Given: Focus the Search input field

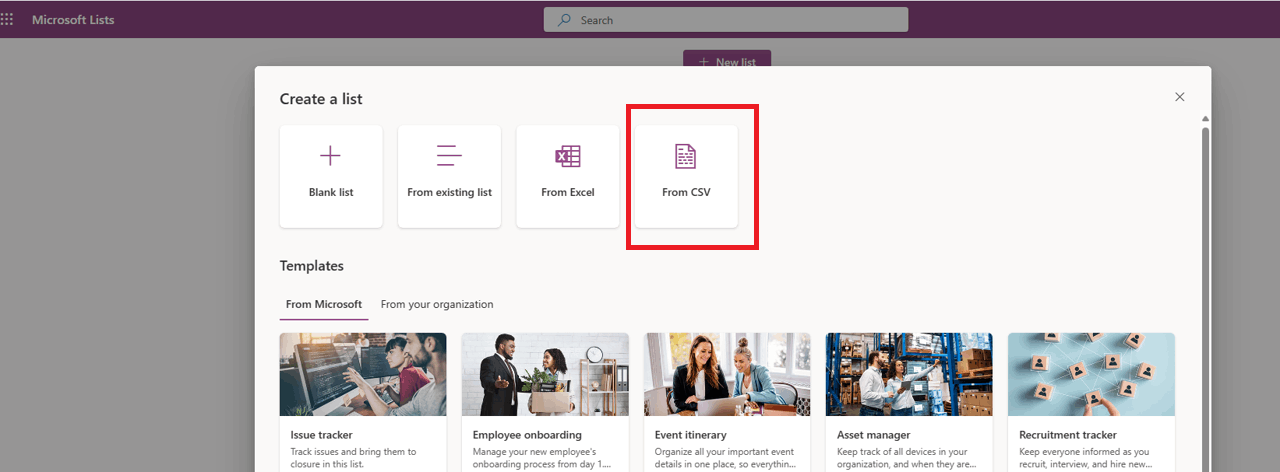Looking at the screenshot, I should click(726, 20).
